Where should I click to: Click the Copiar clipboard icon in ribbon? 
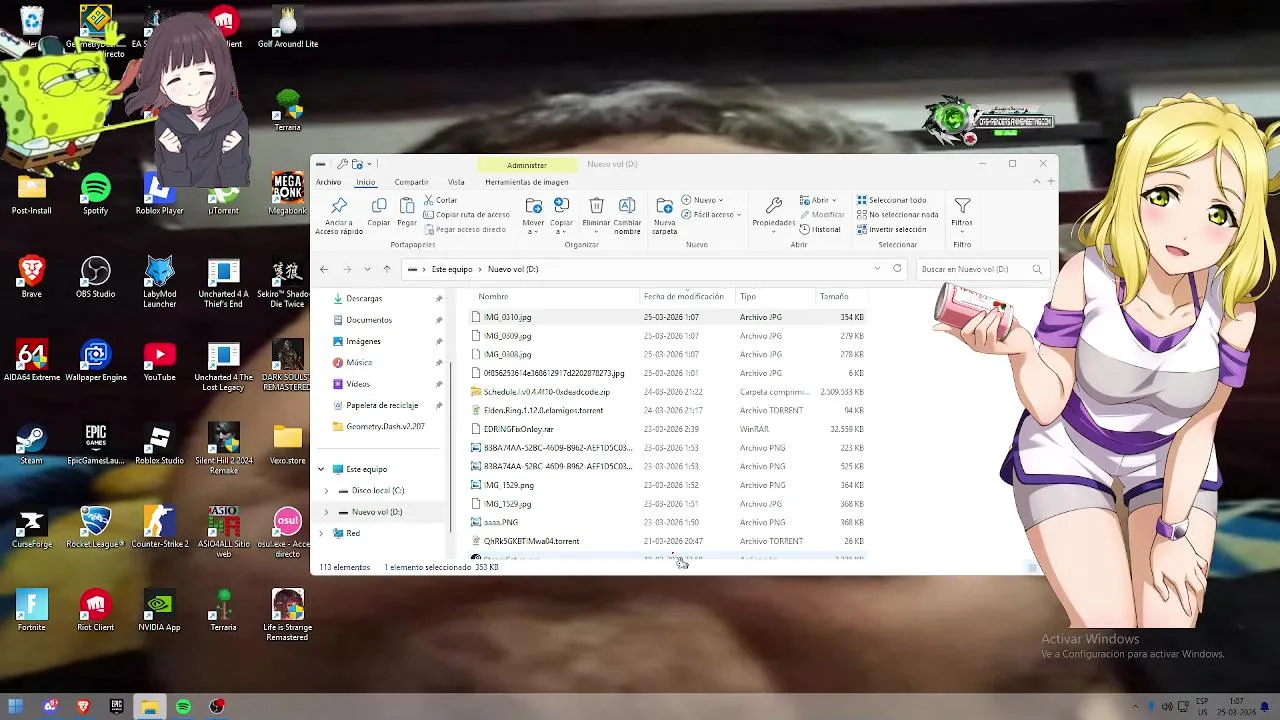tap(379, 205)
